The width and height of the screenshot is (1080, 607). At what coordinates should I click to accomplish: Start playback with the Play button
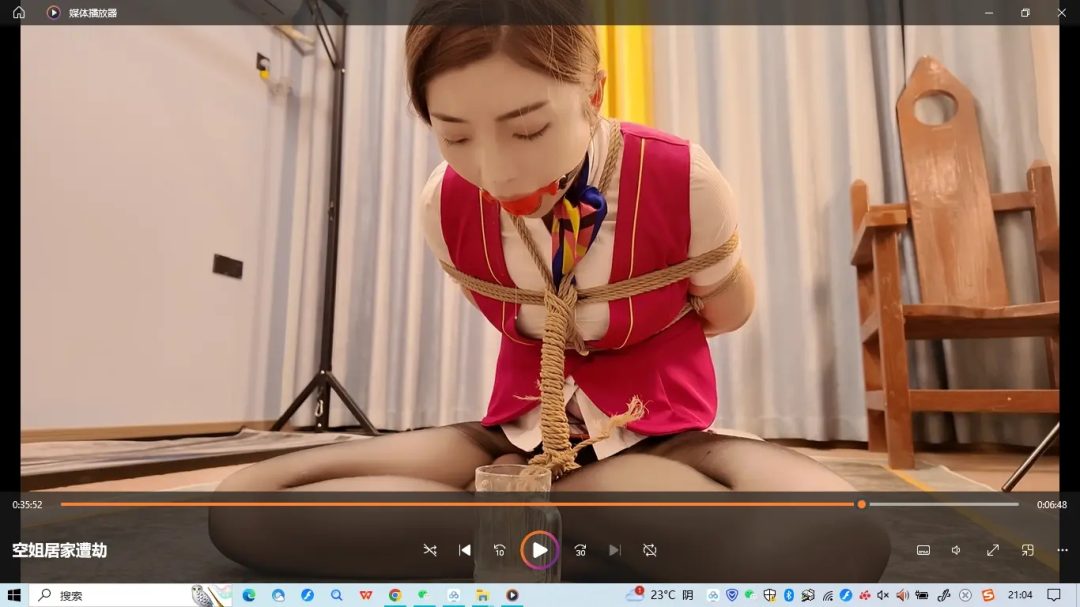tap(539, 550)
